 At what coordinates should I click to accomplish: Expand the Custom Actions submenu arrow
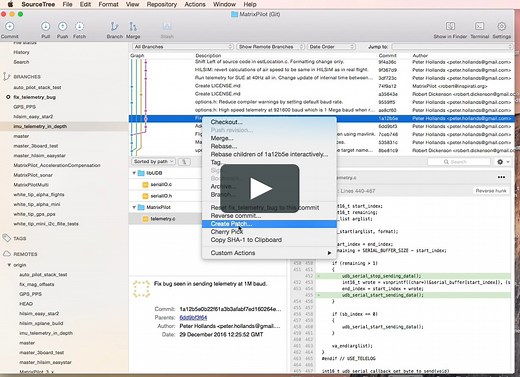[x=329, y=253]
